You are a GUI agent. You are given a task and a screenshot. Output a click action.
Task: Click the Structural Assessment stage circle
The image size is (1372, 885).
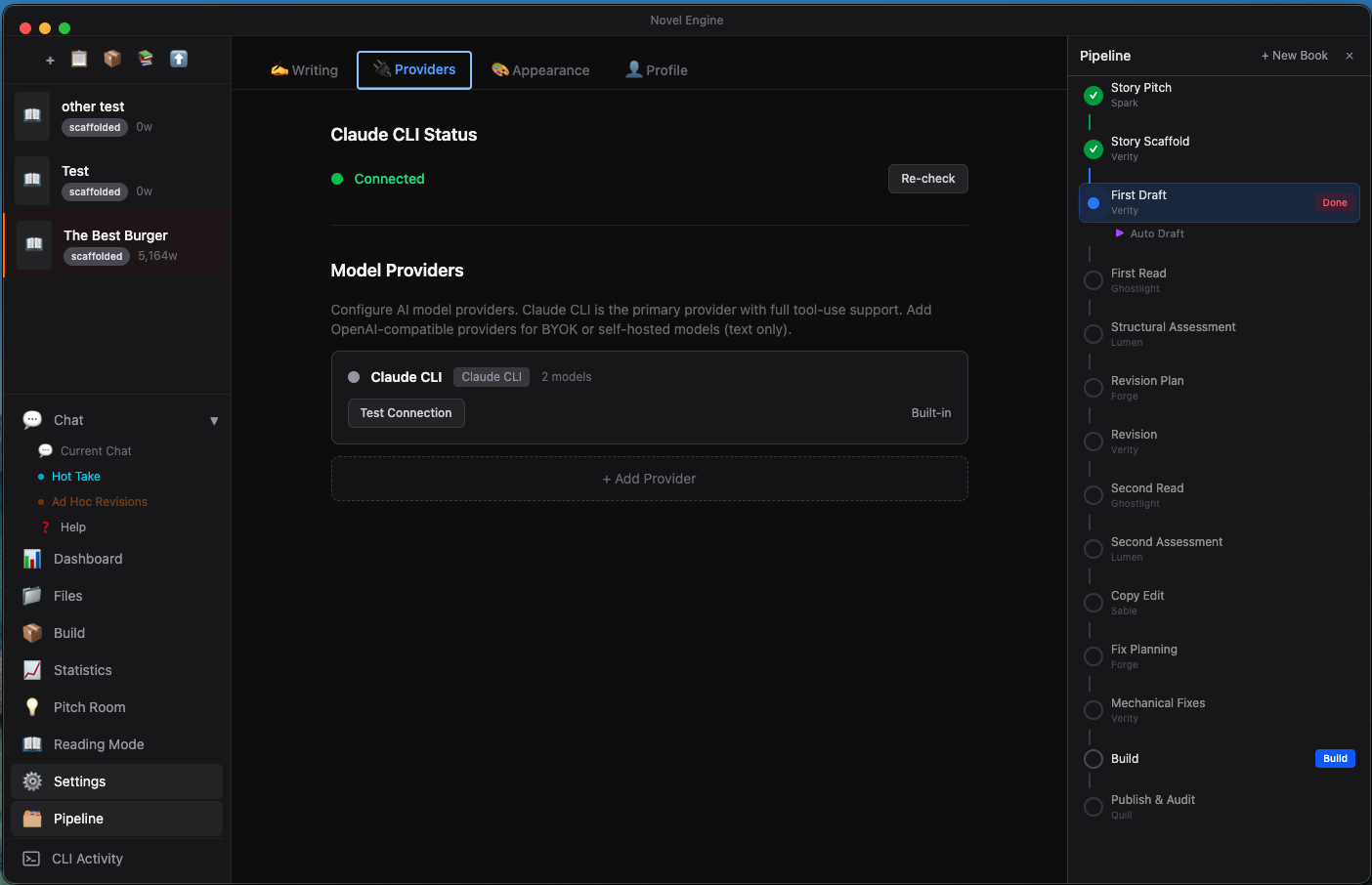click(x=1093, y=334)
